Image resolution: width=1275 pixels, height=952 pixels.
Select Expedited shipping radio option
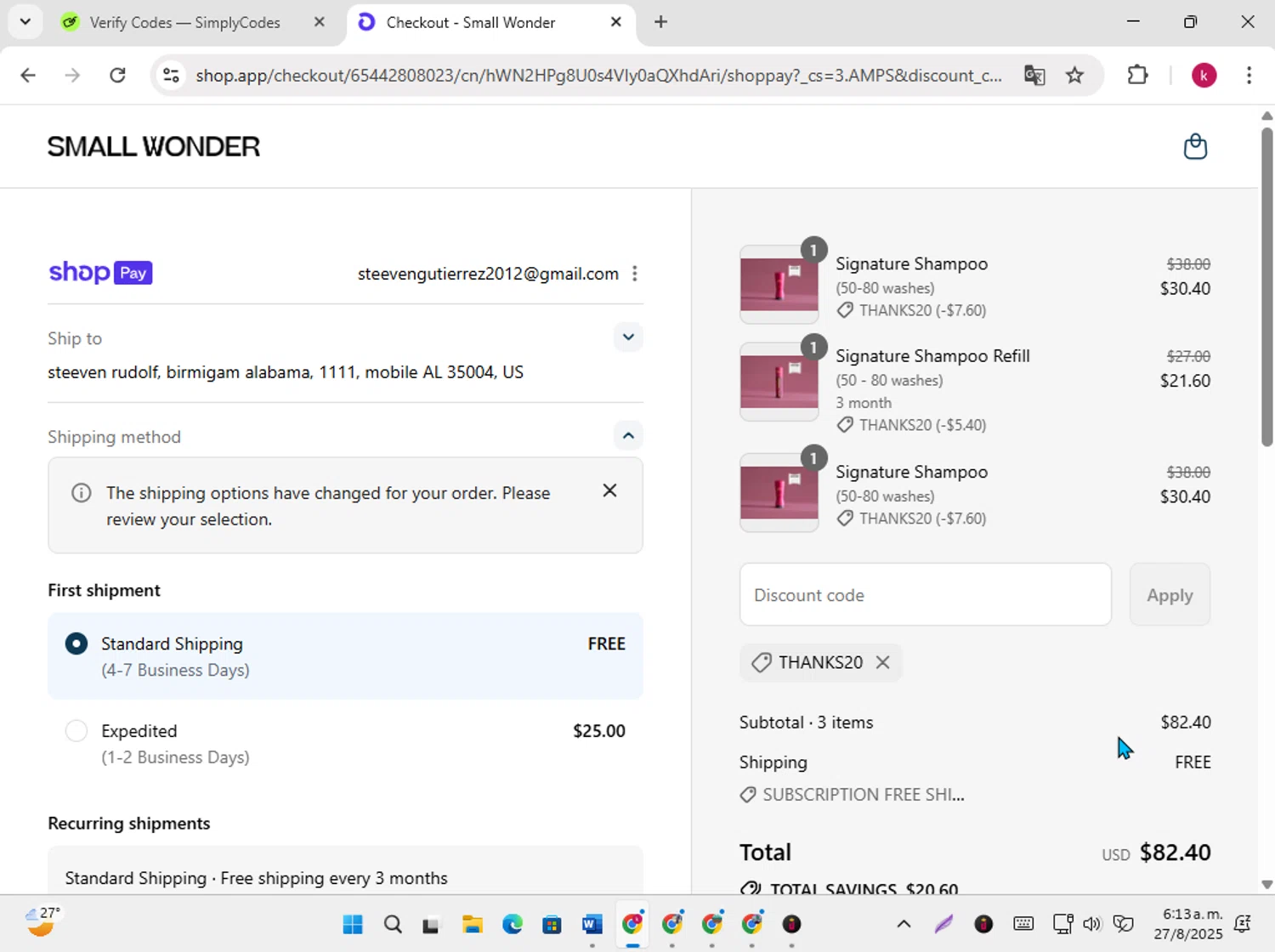click(76, 730)
